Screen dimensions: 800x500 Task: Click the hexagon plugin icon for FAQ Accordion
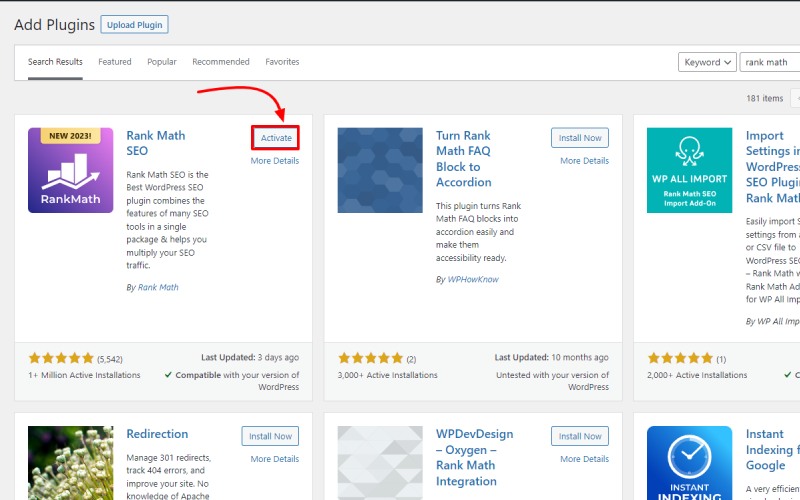pos(380,170)
